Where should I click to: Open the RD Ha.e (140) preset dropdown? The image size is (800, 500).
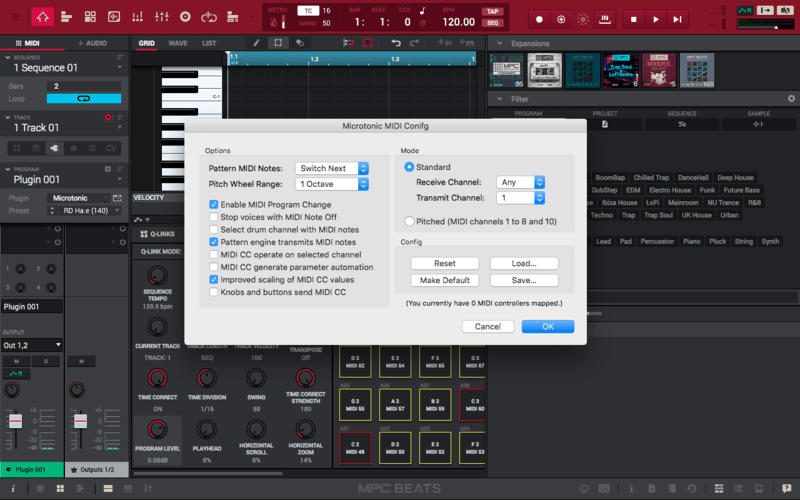coord(87,211)
